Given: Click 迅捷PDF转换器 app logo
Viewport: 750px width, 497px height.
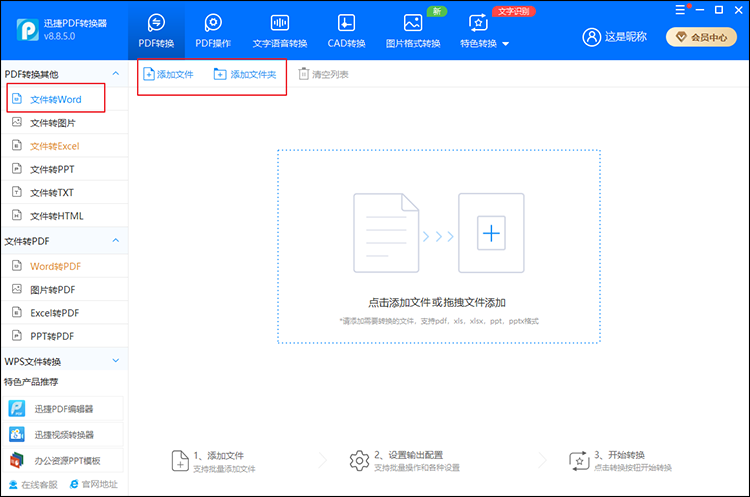Looking at the screenshot, I should point(28,30).
